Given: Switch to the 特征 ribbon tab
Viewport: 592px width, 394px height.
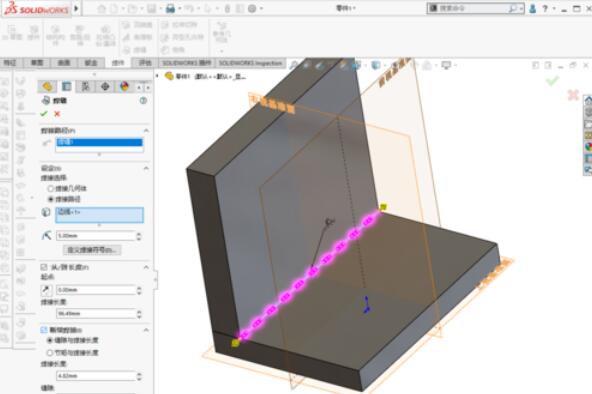Looking at the screenshot, I should pos(10,63).
